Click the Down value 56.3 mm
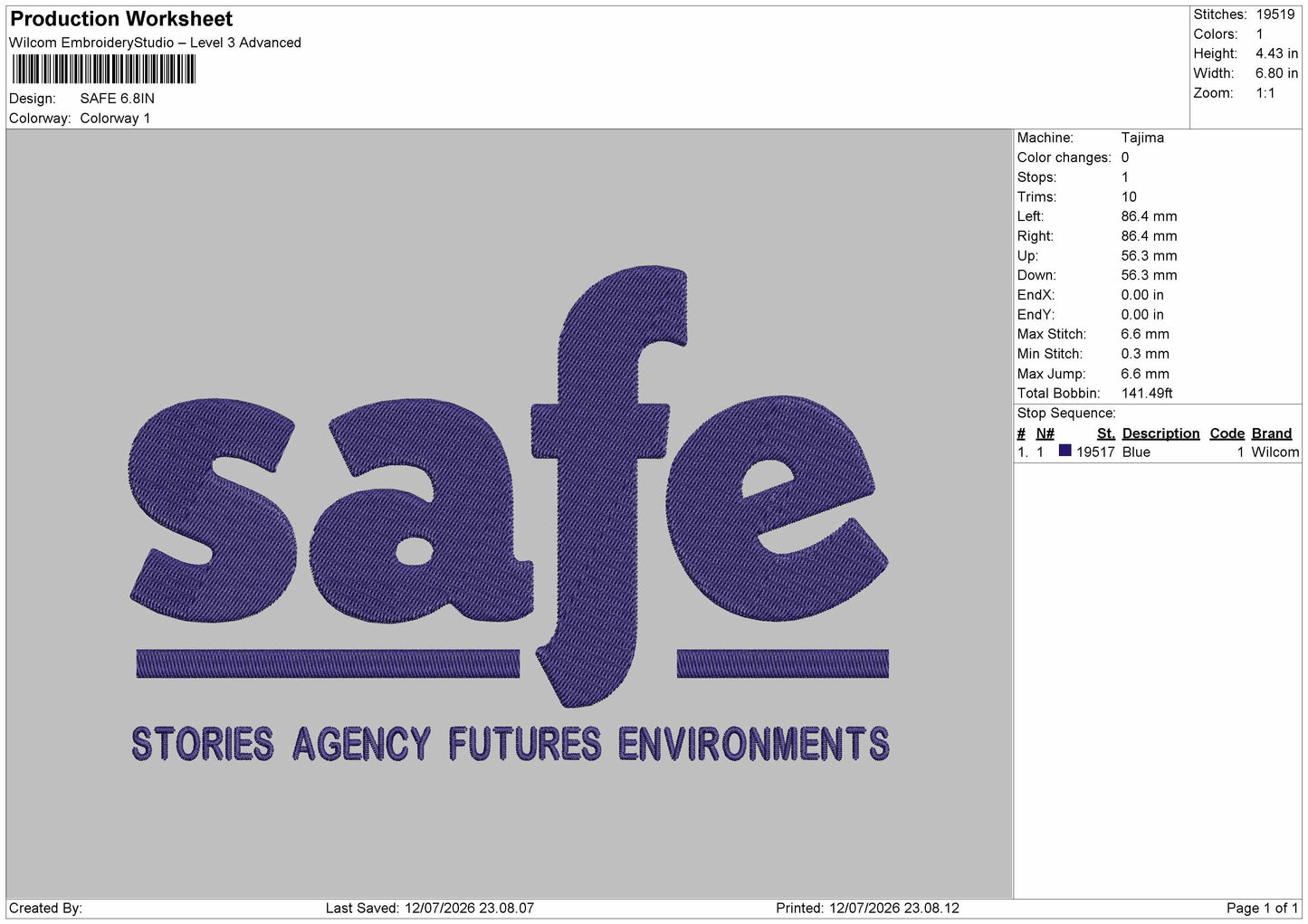1308x924 pixels. point(1149,275)
